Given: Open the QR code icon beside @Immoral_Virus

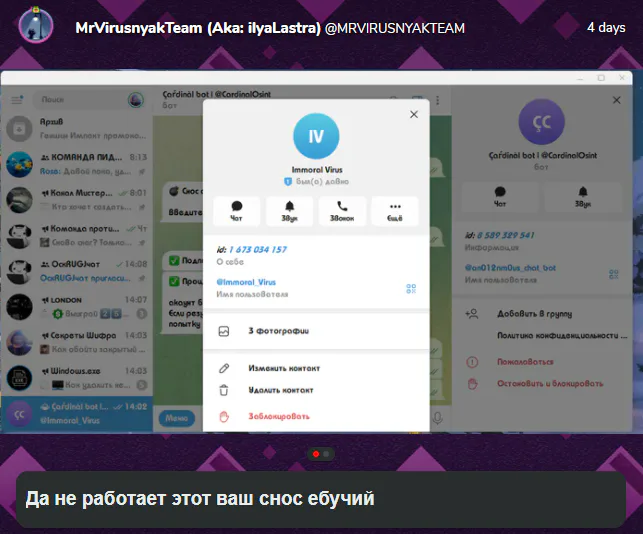Looking at the screenshot, I should 411,289.
